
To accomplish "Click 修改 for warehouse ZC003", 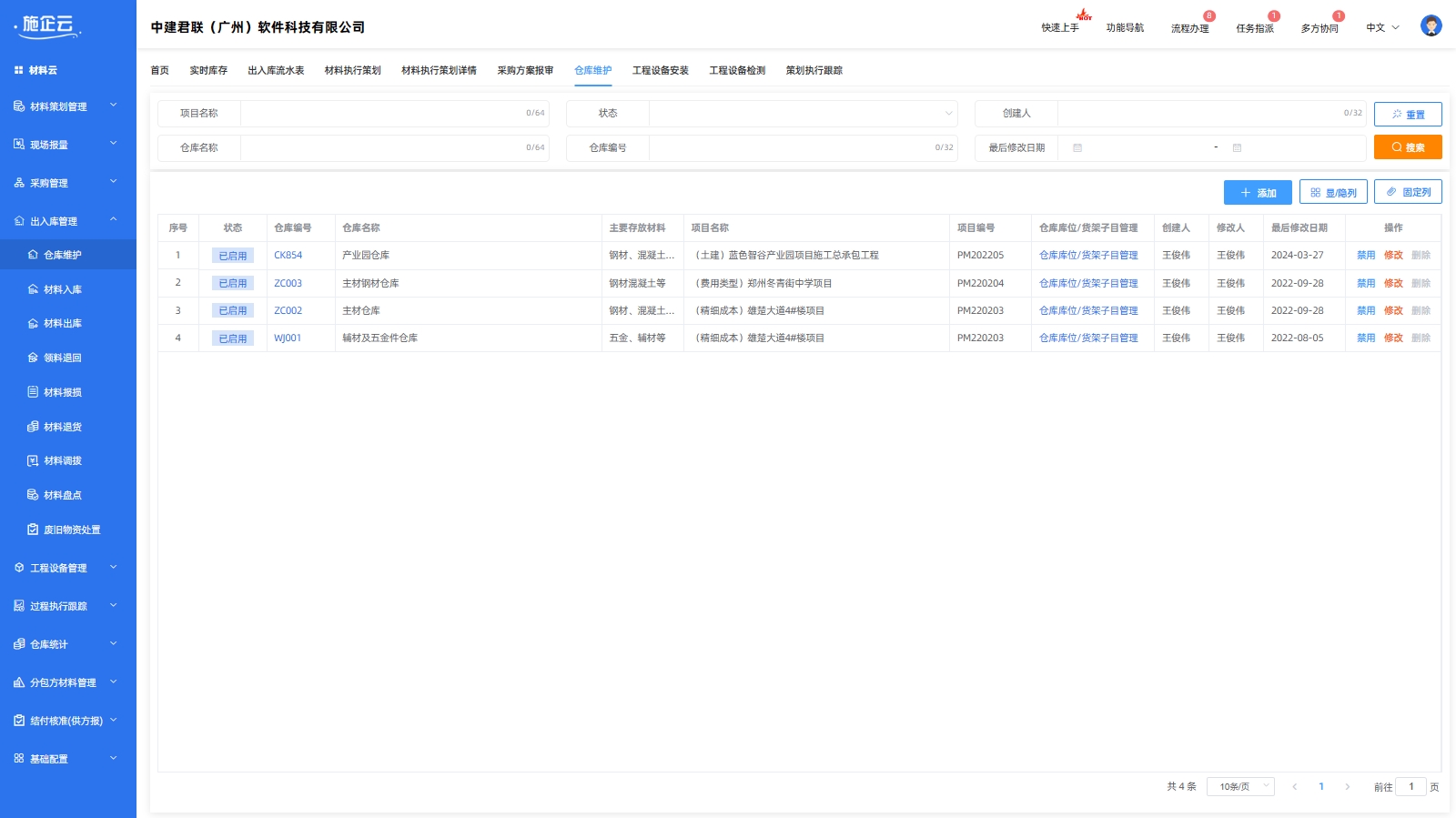I will click(1393, 283).
